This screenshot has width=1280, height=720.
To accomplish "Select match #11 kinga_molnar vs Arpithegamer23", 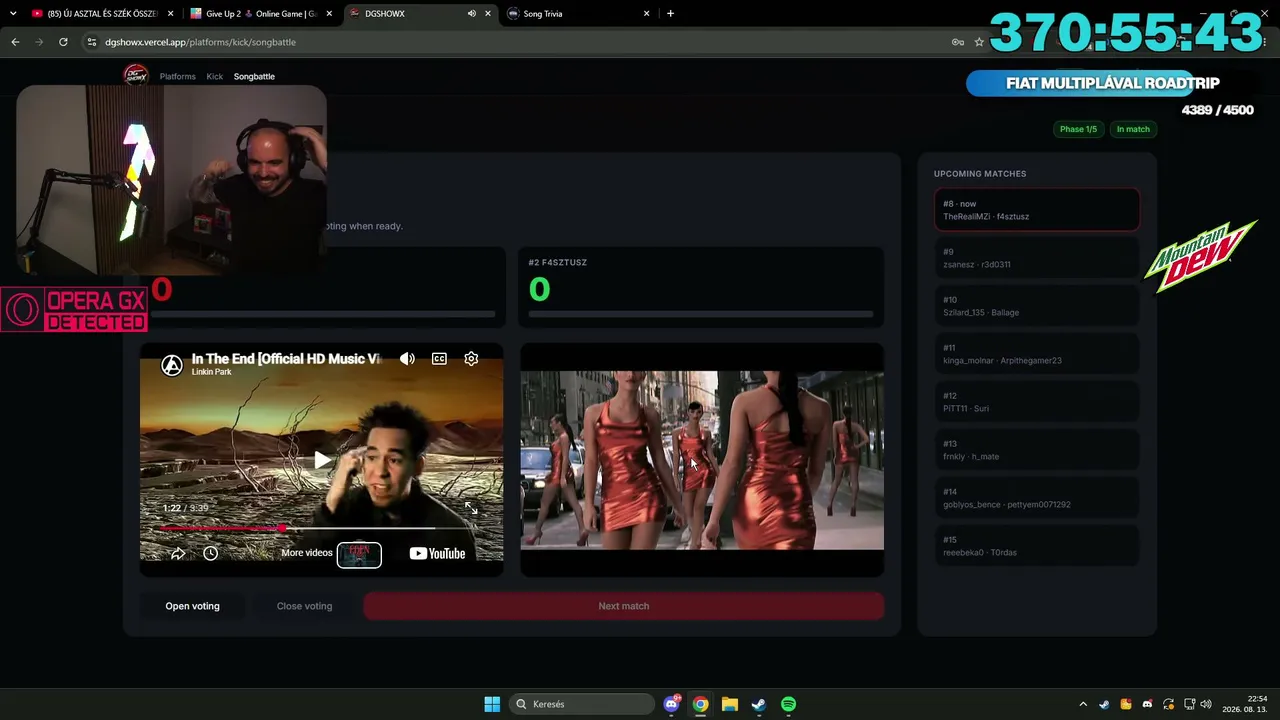I will [1037, 354].
